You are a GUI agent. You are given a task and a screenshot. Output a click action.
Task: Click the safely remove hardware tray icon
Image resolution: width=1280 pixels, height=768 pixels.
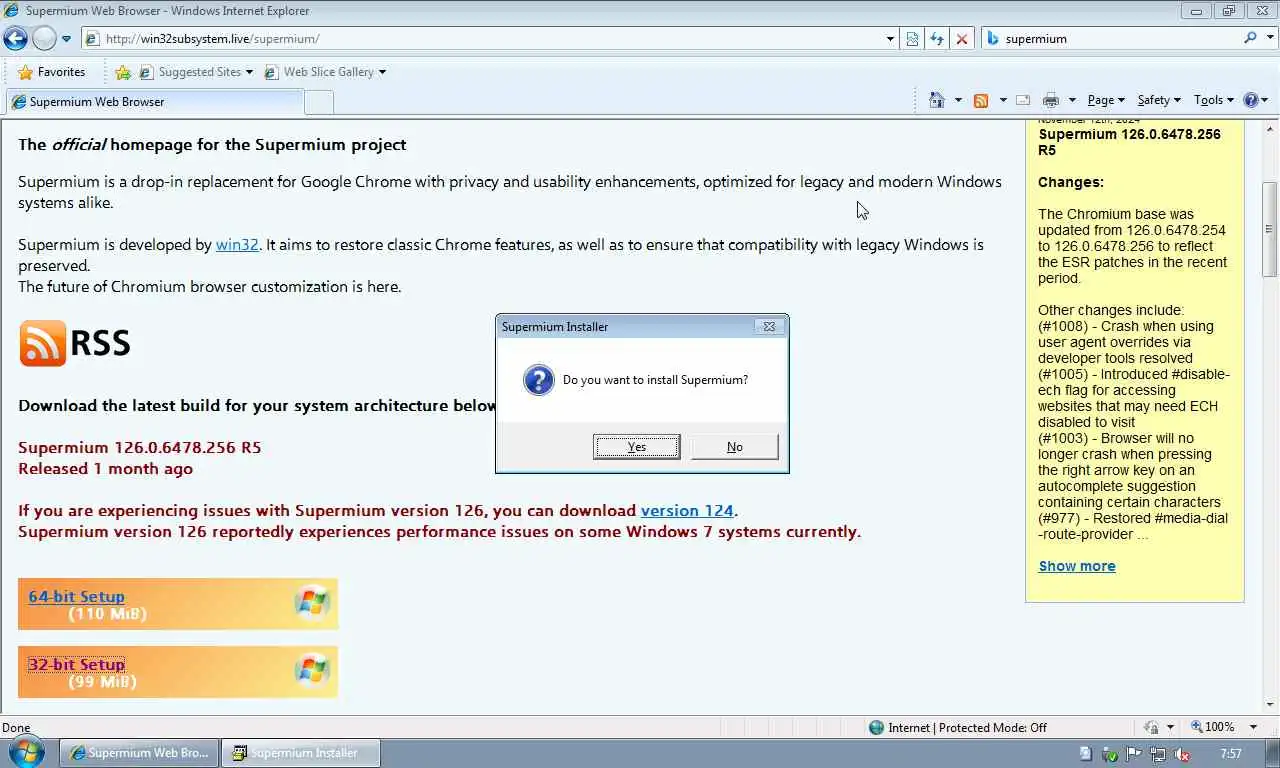pyautogui.click(x=1110, y=754)
